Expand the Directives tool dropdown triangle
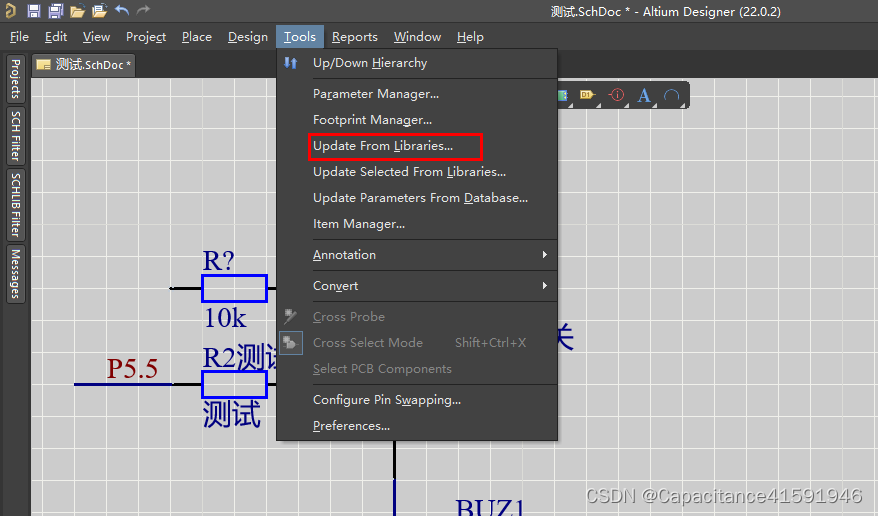 (x=627, y=105)
